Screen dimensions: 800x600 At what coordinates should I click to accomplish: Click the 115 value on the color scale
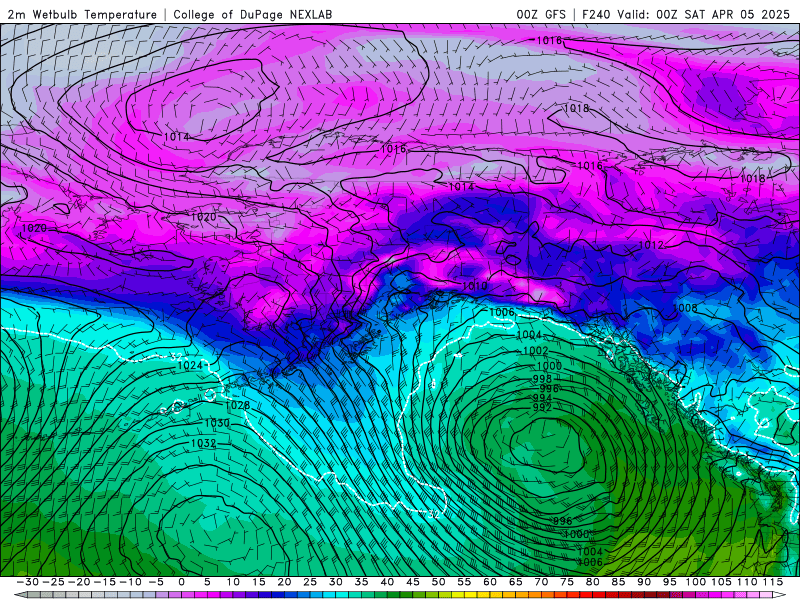tap(773, 582)
